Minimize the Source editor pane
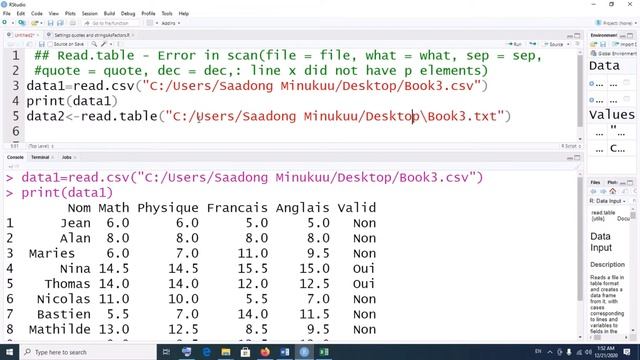The width and height of the screenshot is (640, 360). coord(570,36)
